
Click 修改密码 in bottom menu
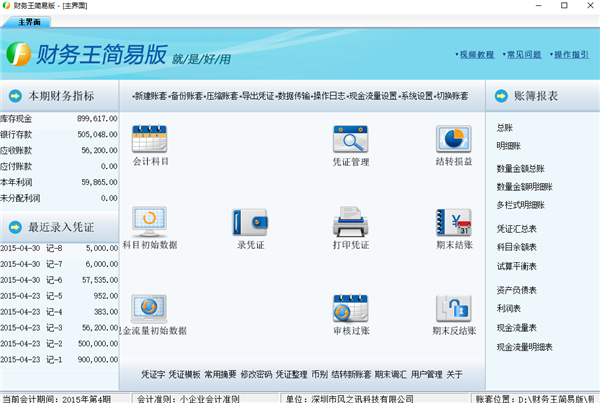coord(256,374)
